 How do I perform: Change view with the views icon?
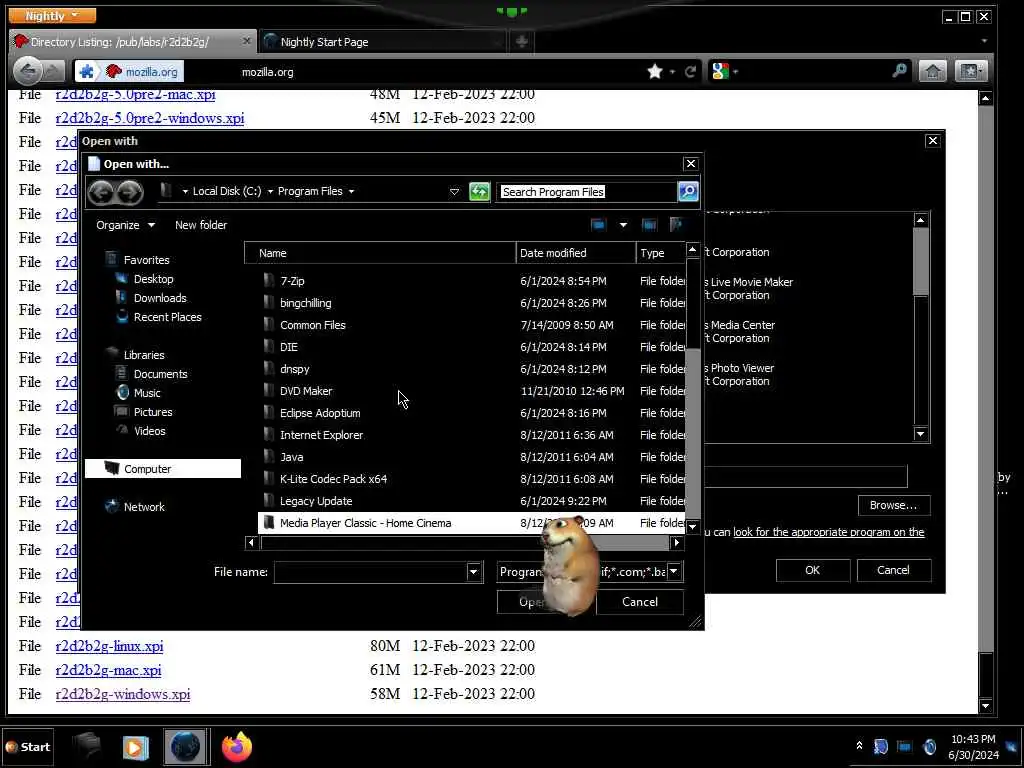click(x=598, y=225)
